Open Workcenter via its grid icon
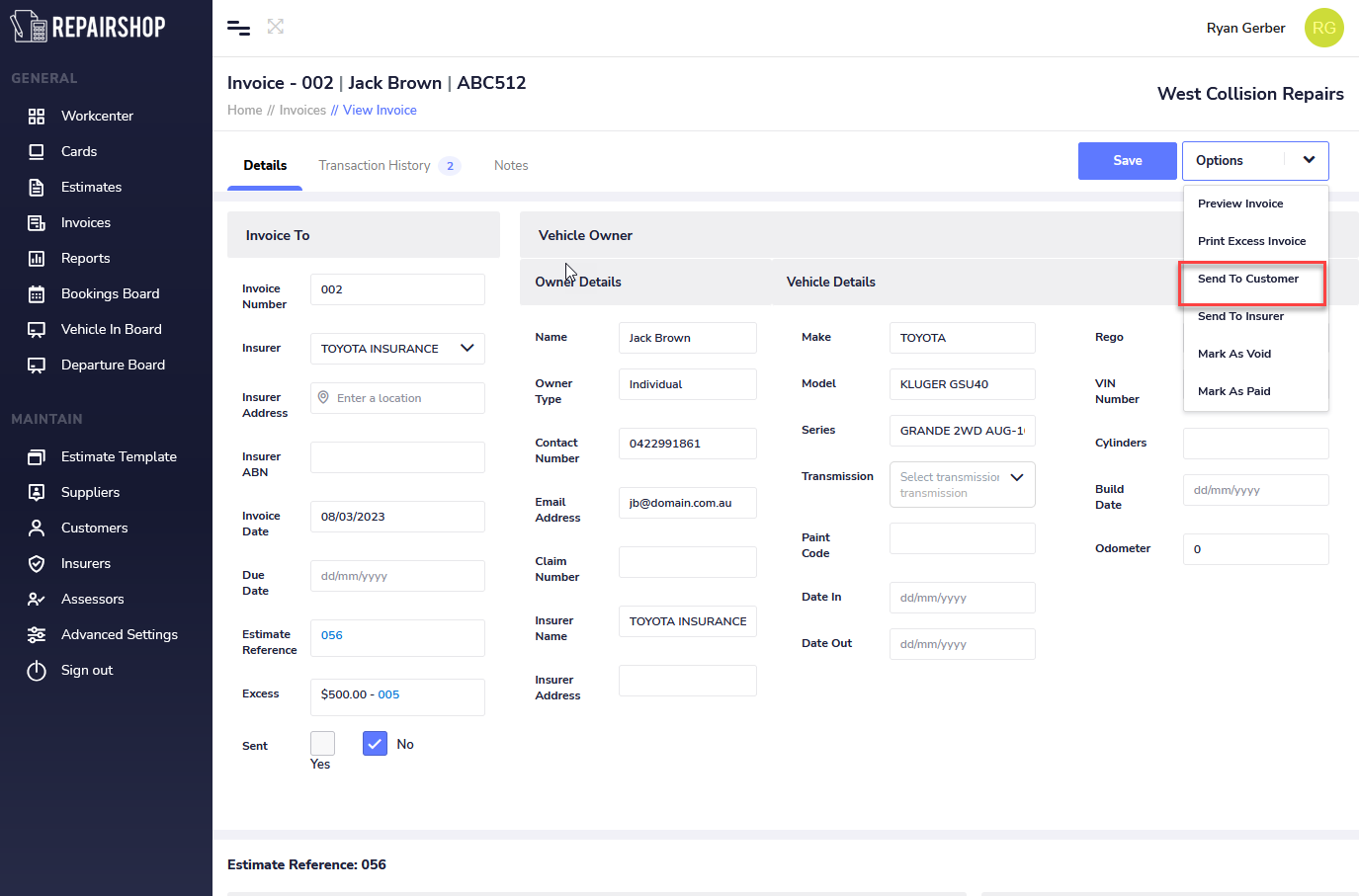1359x896 pixels. click(37, 117)
